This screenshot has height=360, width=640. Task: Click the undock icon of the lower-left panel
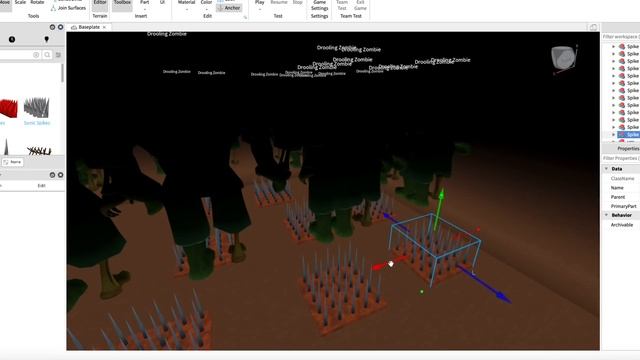click(x=52, y=175)
